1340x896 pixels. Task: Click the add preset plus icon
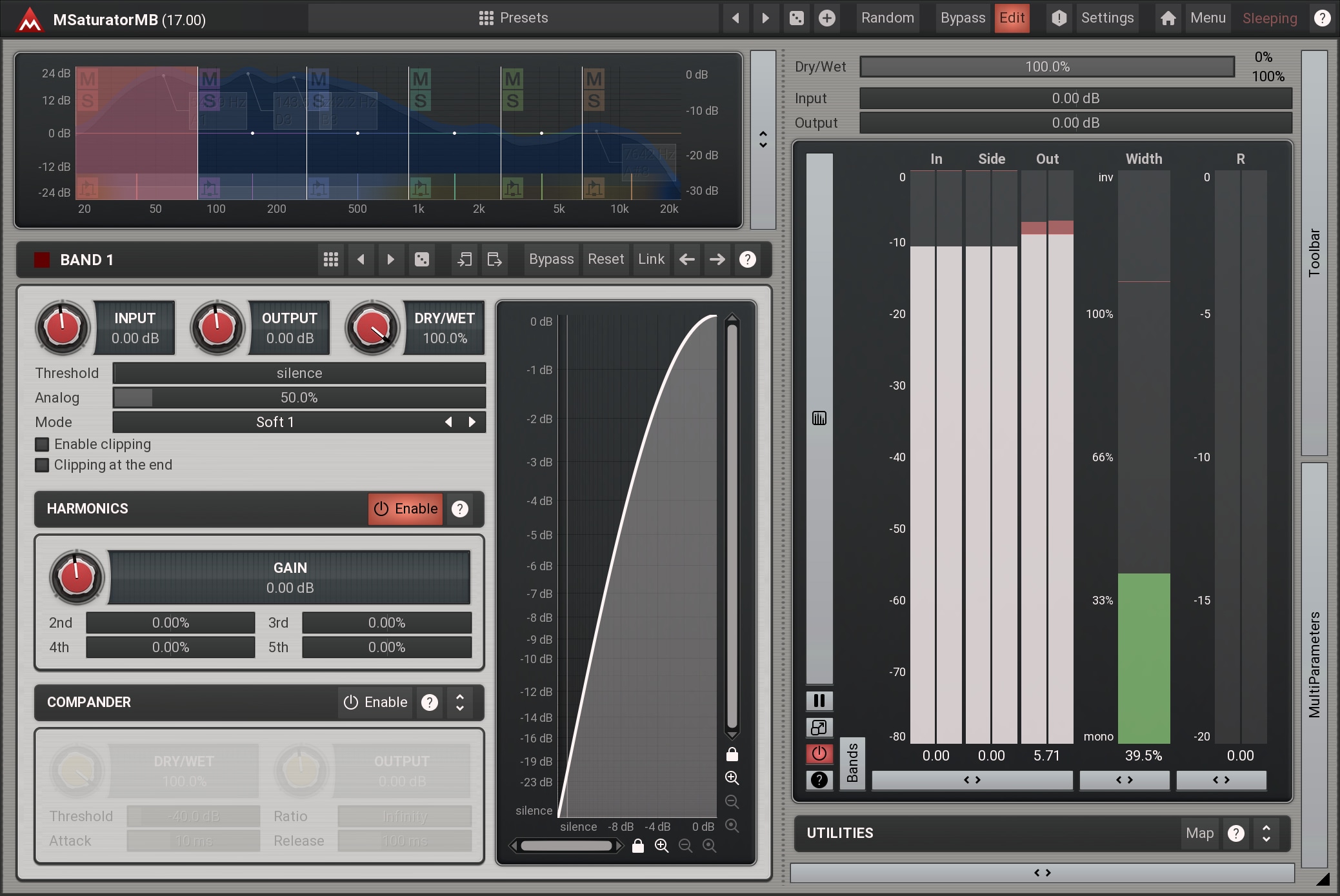click(826, 18)
